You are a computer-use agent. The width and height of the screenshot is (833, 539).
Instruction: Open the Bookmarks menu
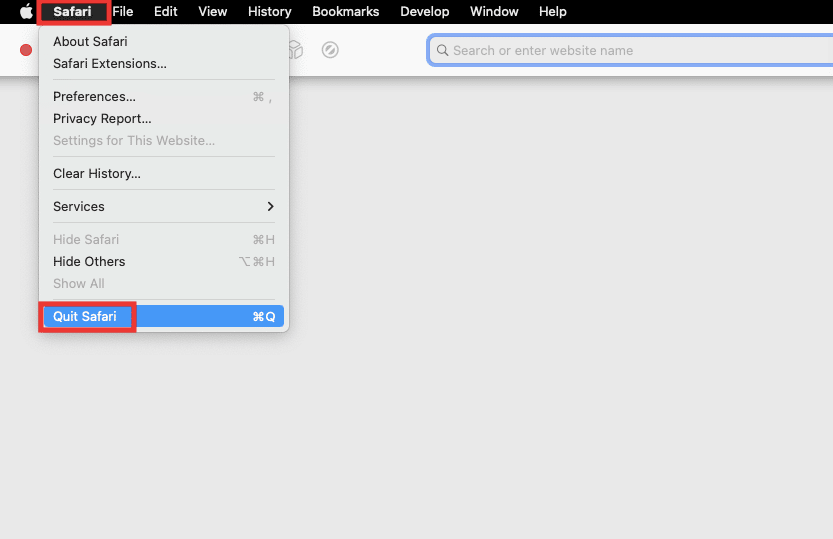click(x=345, y=11)
